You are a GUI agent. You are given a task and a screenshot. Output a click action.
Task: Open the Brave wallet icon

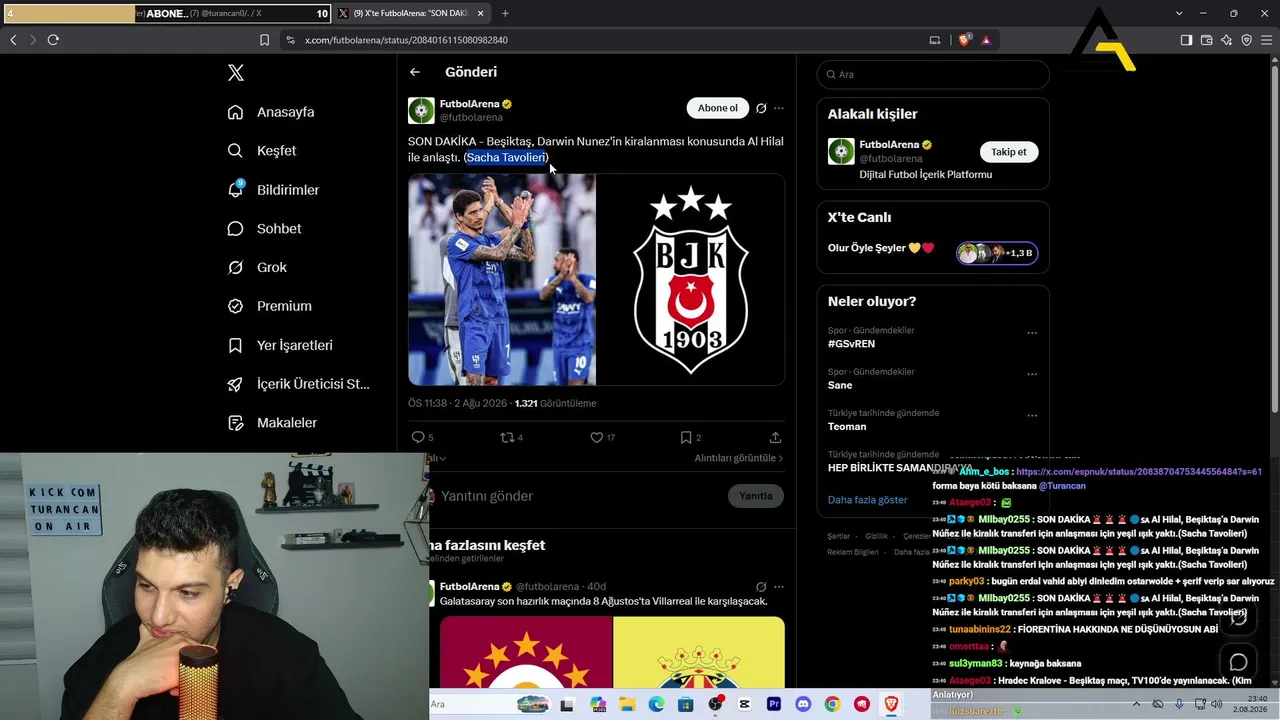(1206, 40)
